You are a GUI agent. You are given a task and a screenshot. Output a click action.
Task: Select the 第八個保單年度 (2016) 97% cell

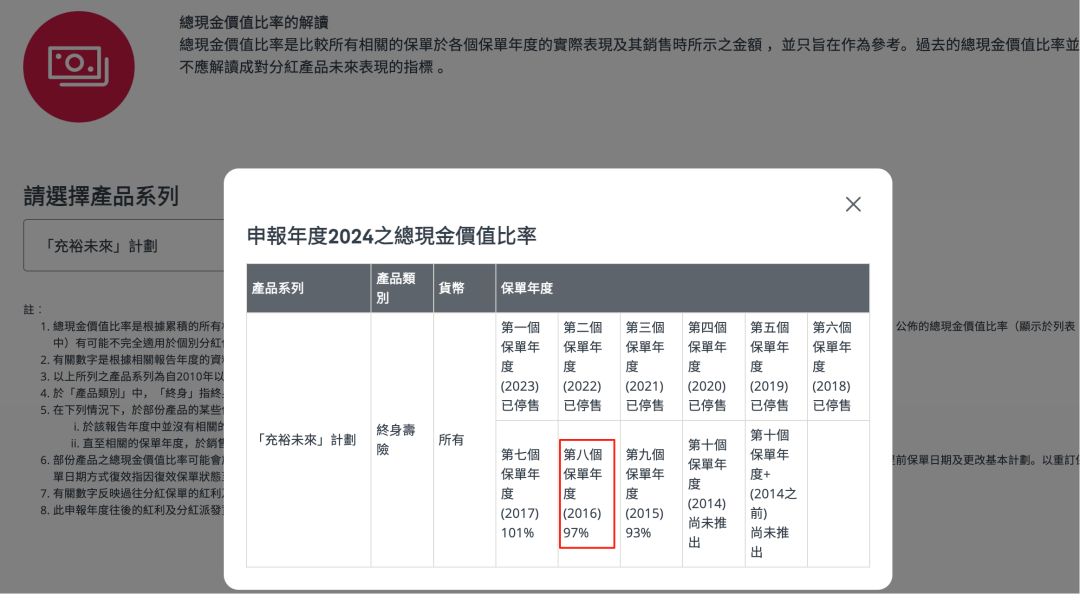tap(587, 494)
